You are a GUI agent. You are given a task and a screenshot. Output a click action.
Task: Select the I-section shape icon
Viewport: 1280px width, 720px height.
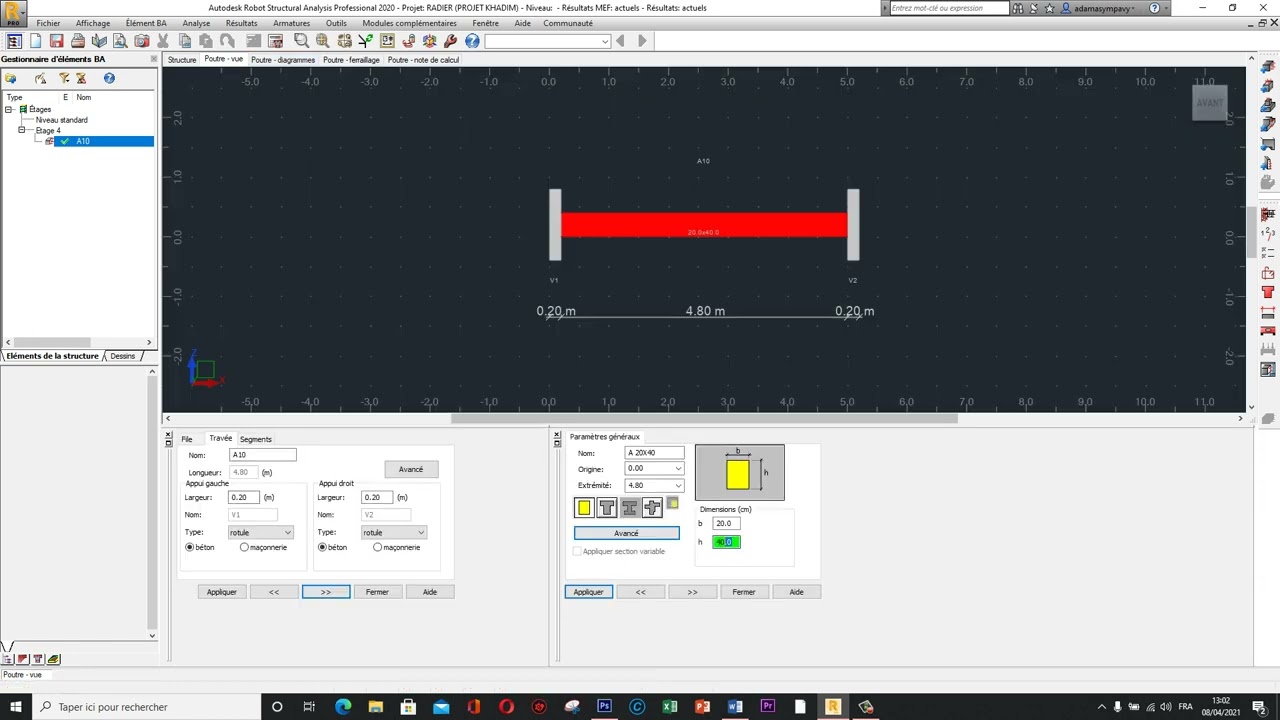(630, 508)
